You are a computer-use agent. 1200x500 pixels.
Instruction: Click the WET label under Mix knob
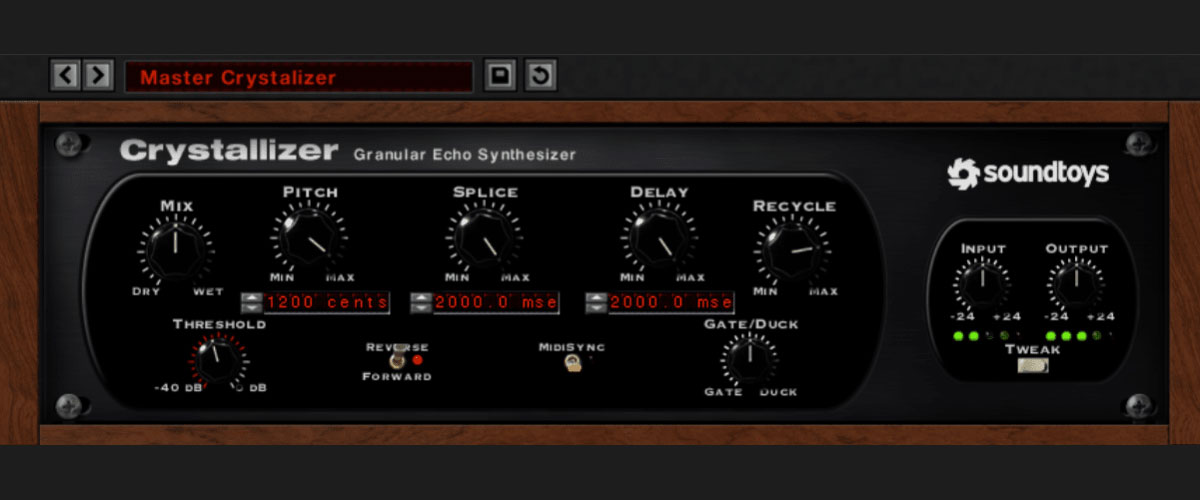[x=208, y=292]
